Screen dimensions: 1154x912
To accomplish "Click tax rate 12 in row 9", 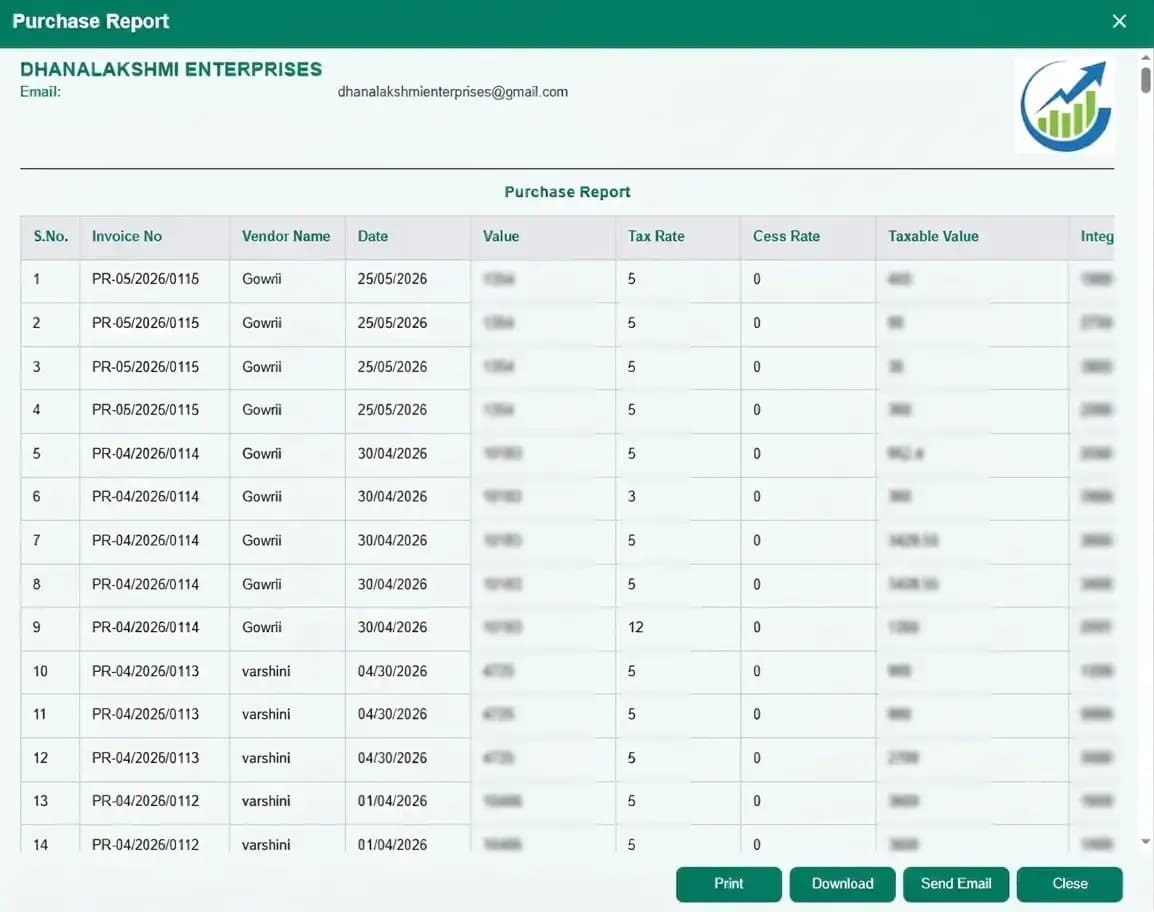I will pos(635,627).
